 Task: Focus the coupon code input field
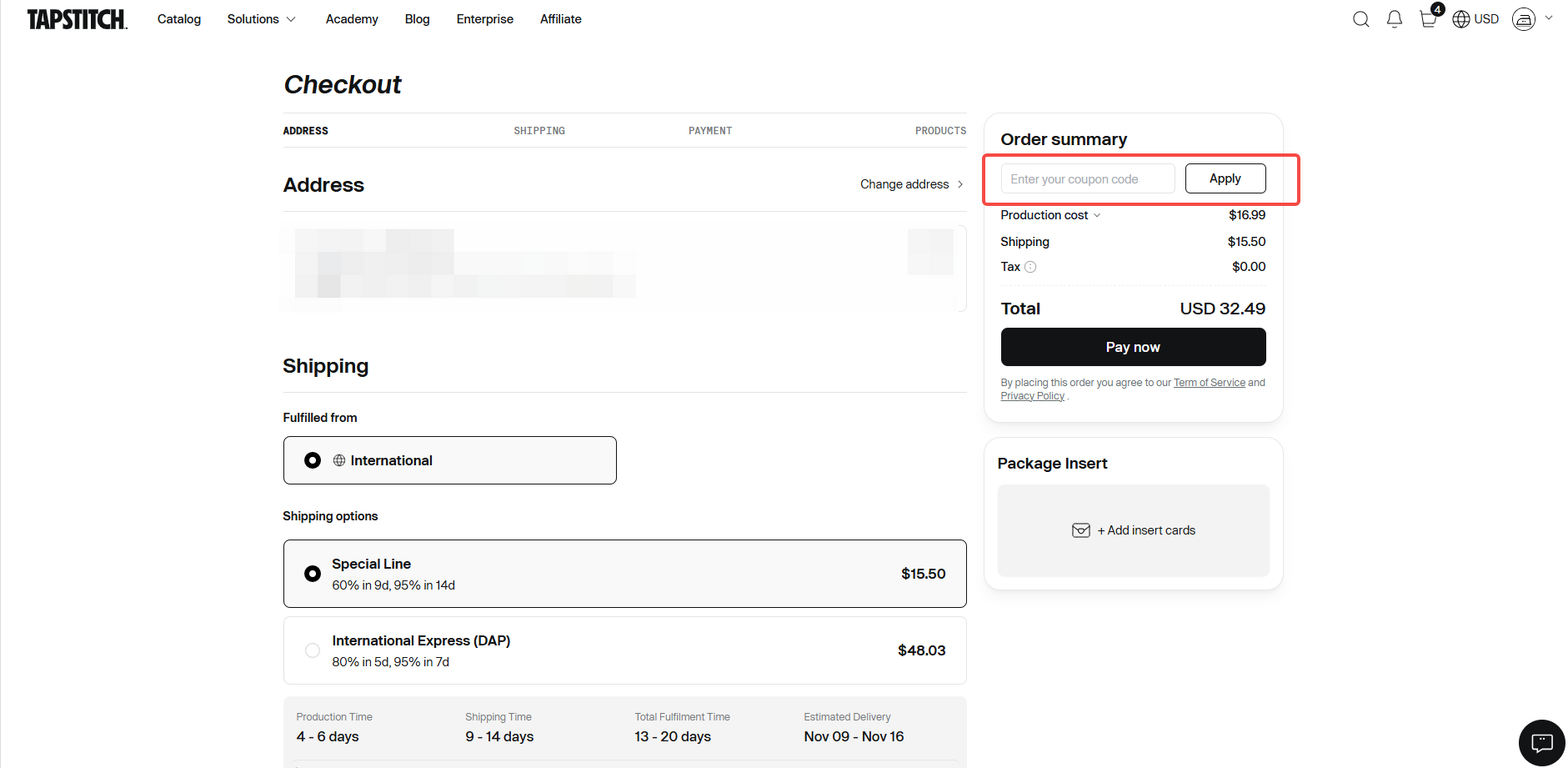coord(1088,178)
